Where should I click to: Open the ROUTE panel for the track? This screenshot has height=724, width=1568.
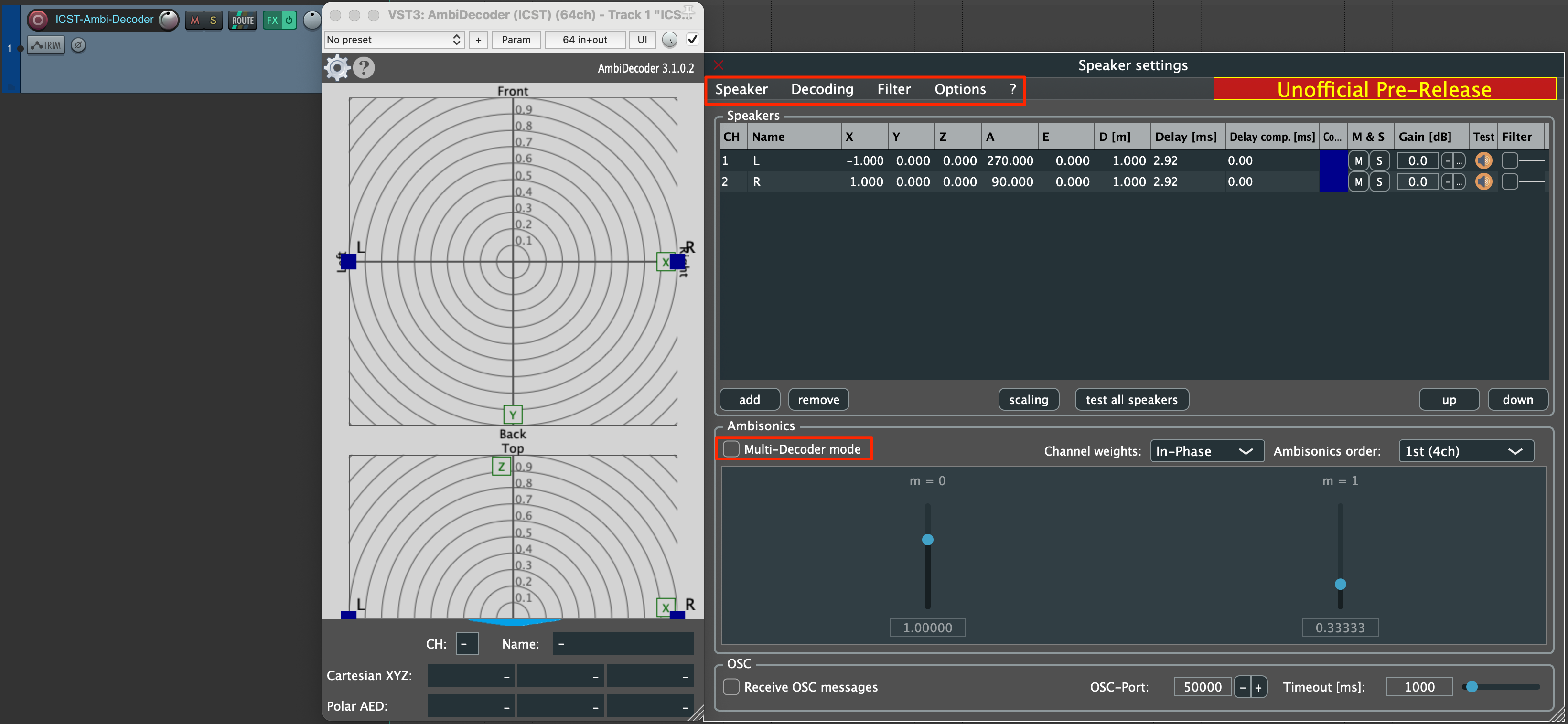pos(242,20)
